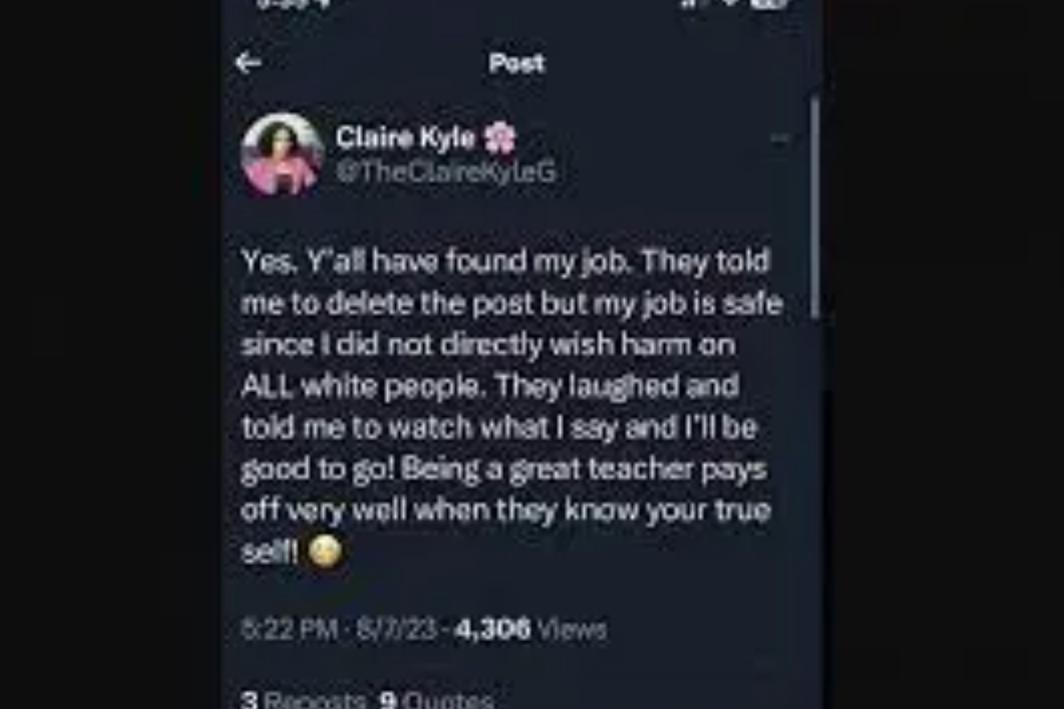Image resolution: width=1064 pixels, height=709 pixels.
Task: Go back using the left arrow
Action: click(x=248, y=63)
